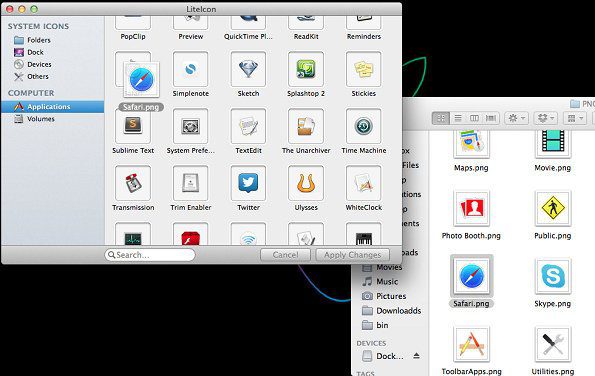Screen dimensions: 595x376
Task: Open Pictures in the Finder sidebar
Action: 384,296
